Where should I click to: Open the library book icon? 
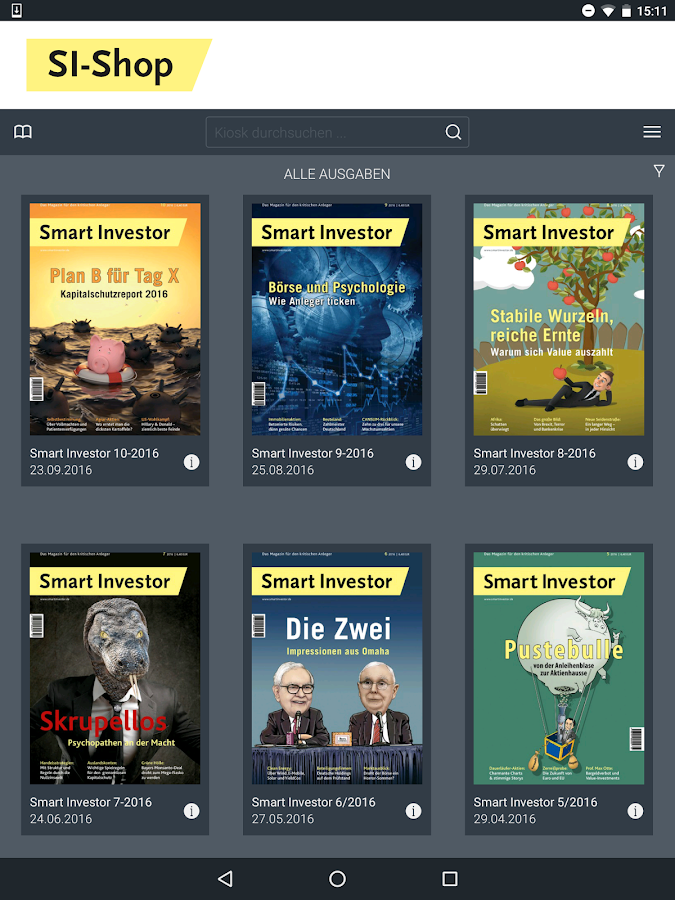23,132
